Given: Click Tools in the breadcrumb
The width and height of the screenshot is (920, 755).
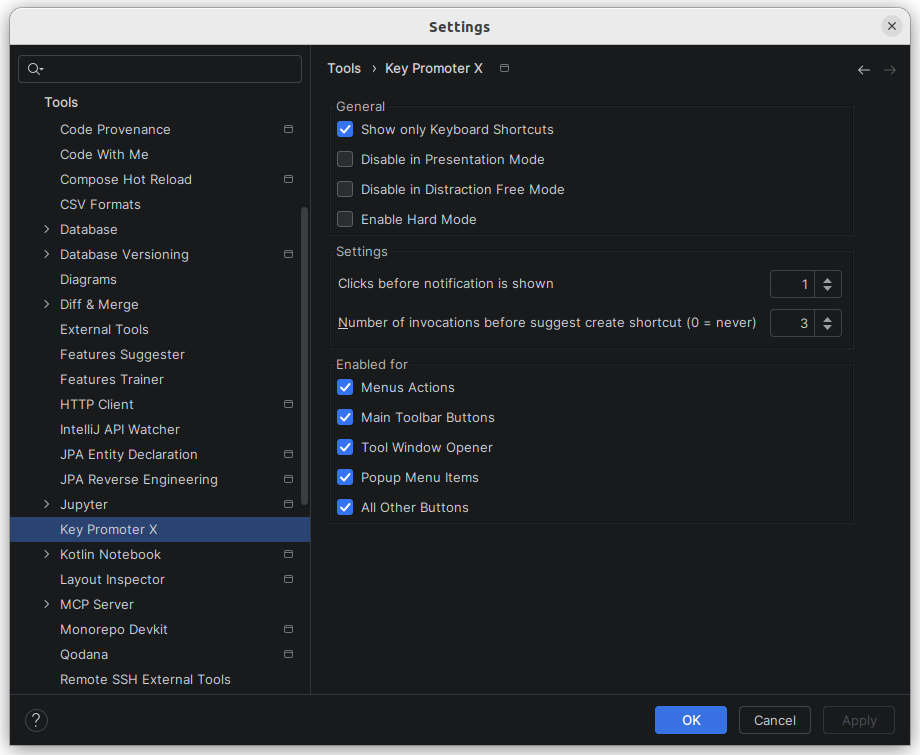Looking at the screenshot, I should (x=344, y=68).
